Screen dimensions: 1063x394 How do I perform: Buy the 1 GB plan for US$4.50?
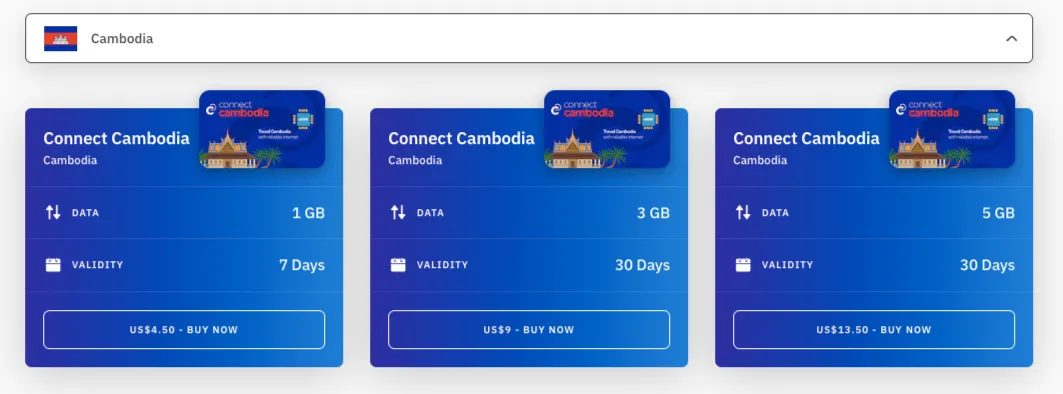(x=184, y=330)
